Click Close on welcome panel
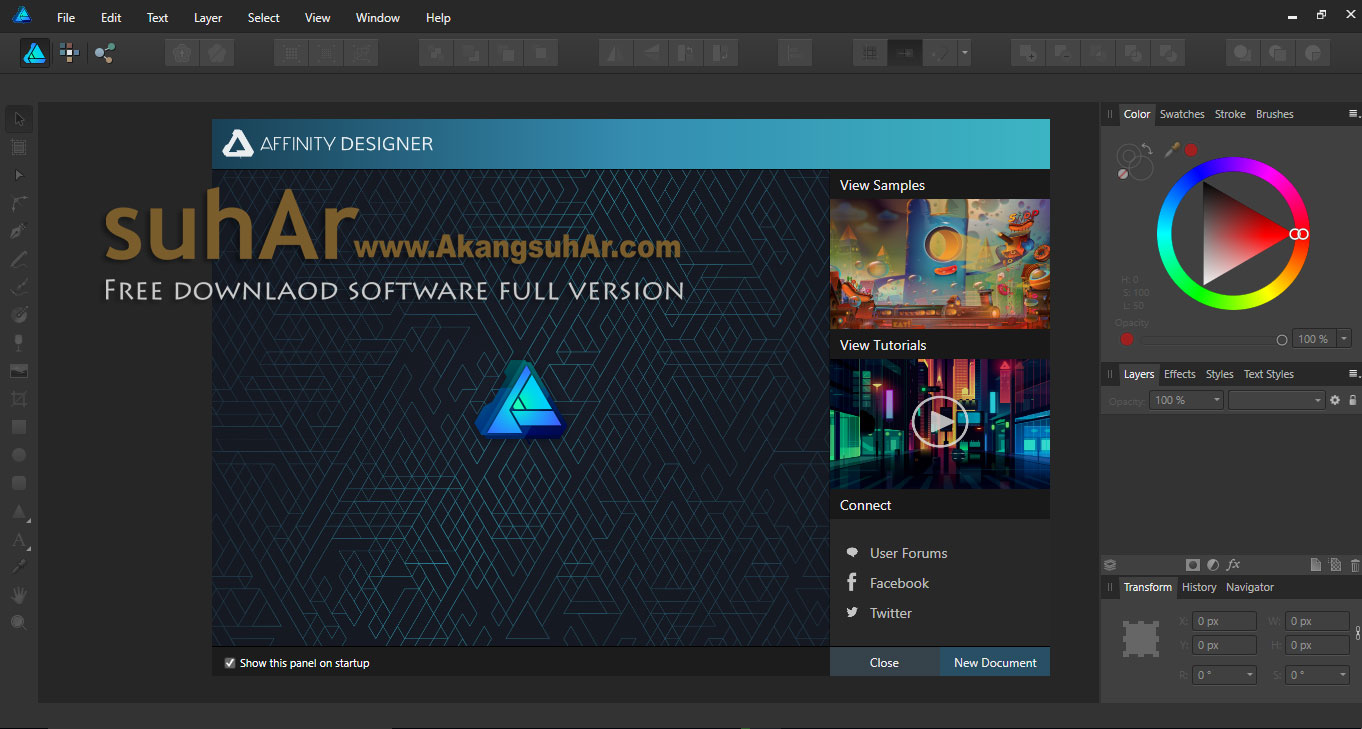Viewport: 1362px width, 729px height. coord(884,662)
